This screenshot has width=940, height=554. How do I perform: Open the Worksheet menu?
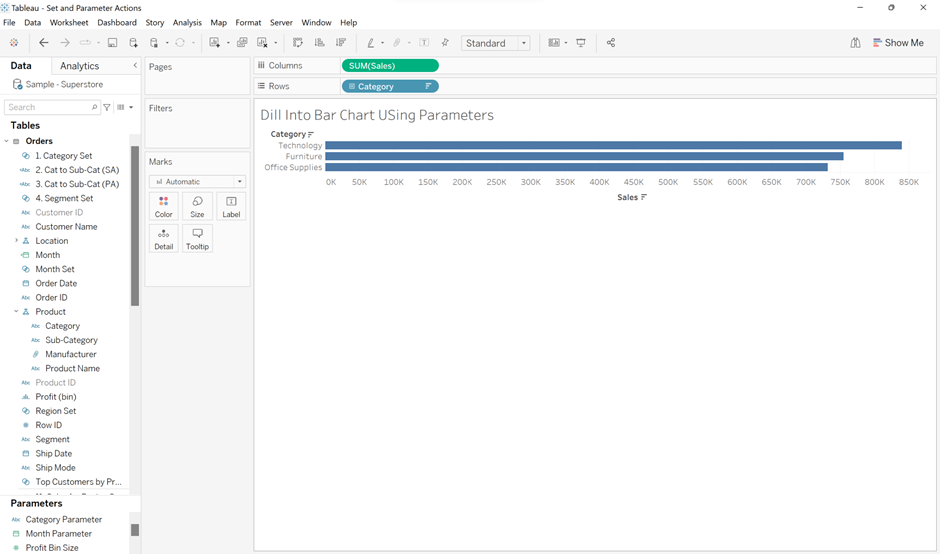[69, 22]
